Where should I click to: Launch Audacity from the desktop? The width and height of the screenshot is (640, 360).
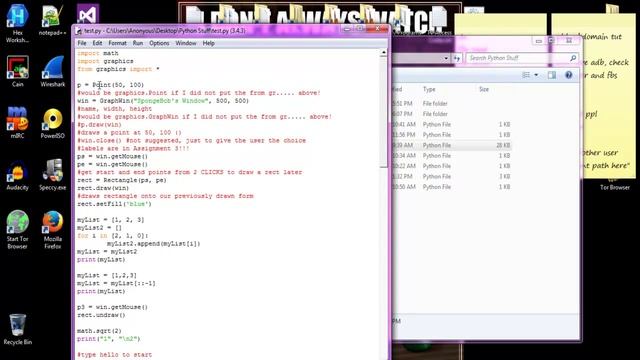[x=18, y=175]
